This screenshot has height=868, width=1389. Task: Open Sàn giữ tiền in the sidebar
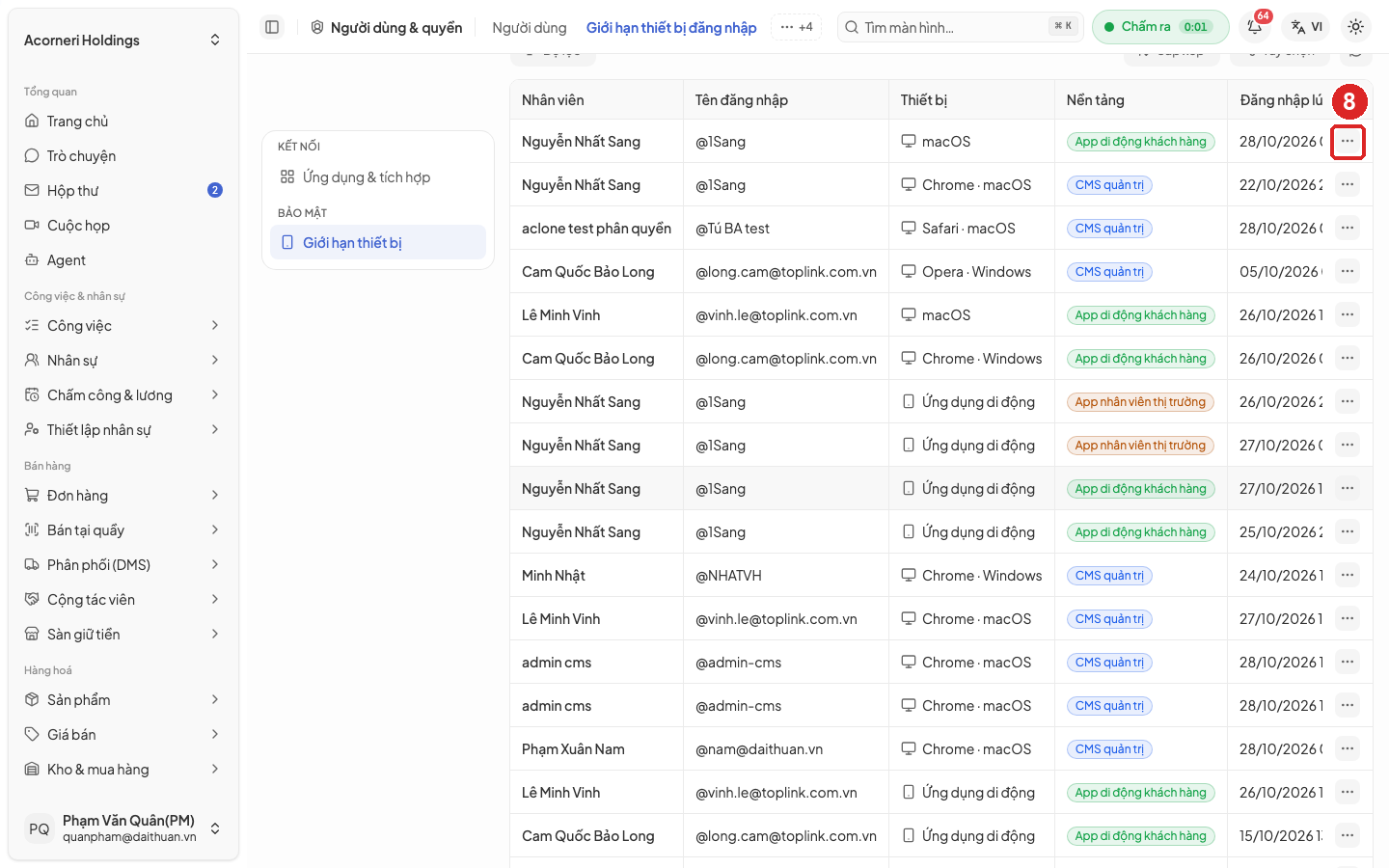(123, 635)
